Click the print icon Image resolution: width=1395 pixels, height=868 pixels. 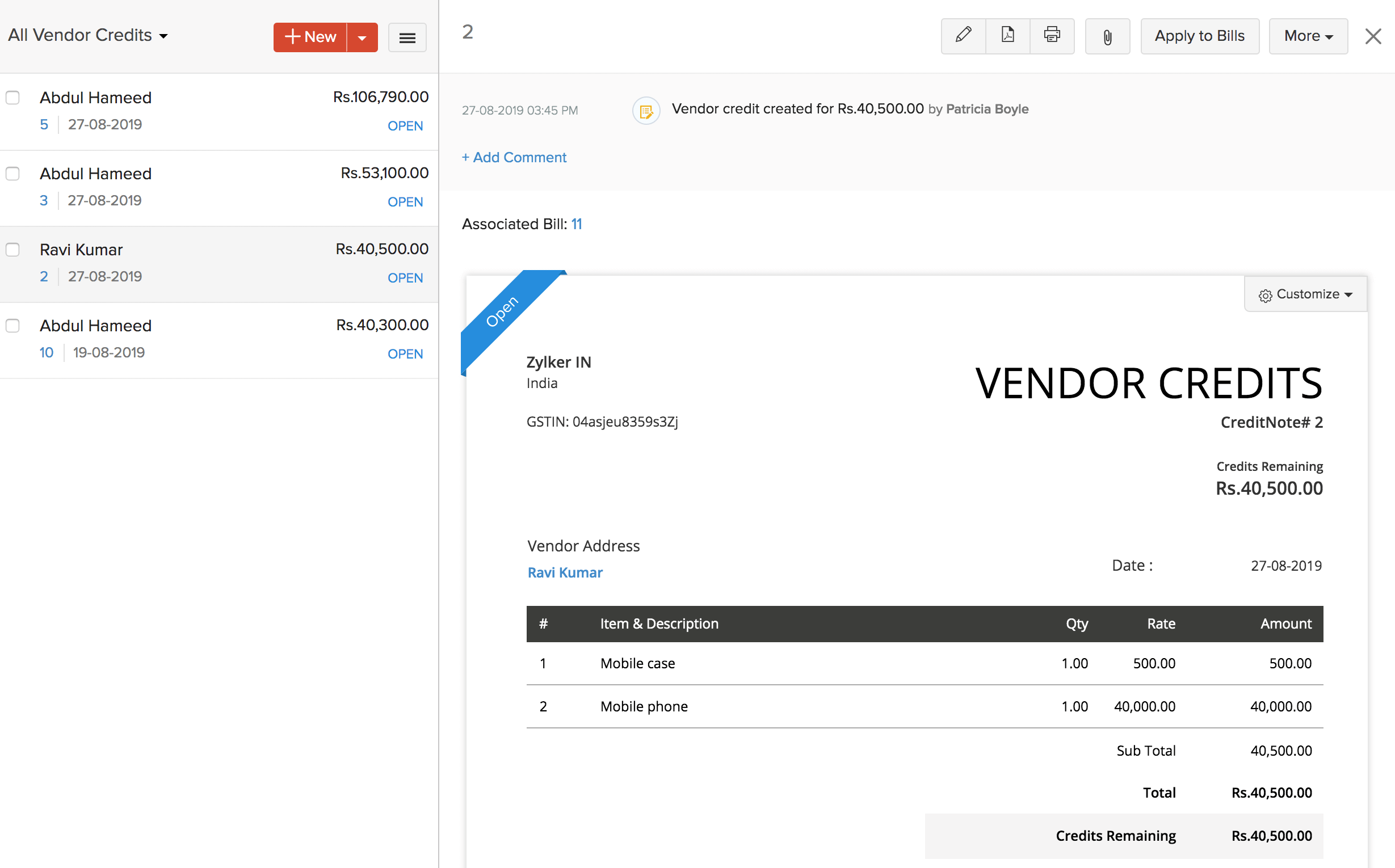[1051, 36]
